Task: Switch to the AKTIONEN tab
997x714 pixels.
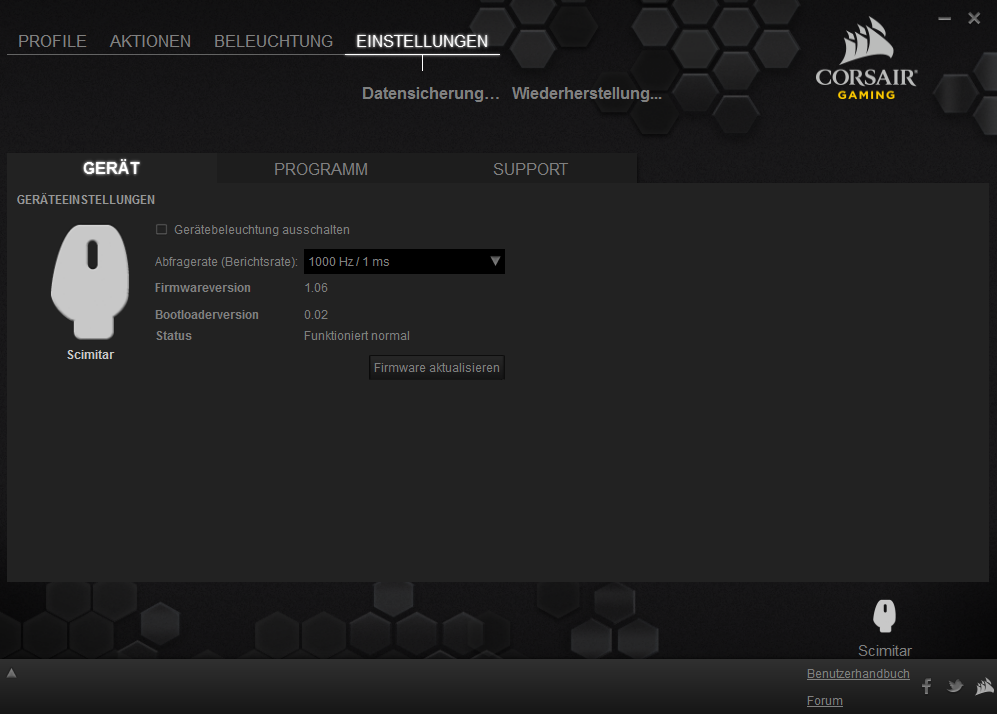Action: 150,41
